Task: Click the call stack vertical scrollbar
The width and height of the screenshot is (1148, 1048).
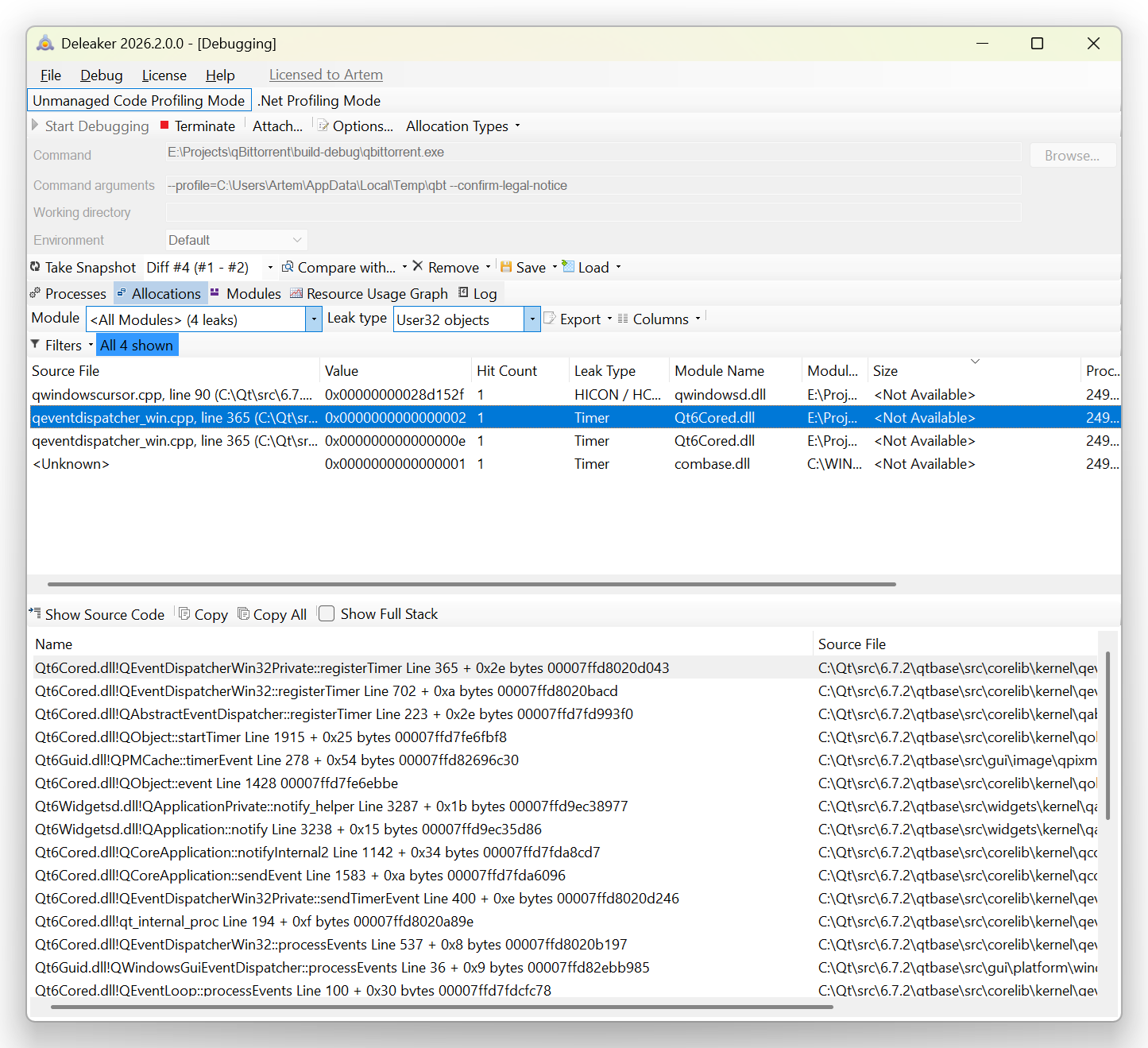Action: tap(1107, 735)
